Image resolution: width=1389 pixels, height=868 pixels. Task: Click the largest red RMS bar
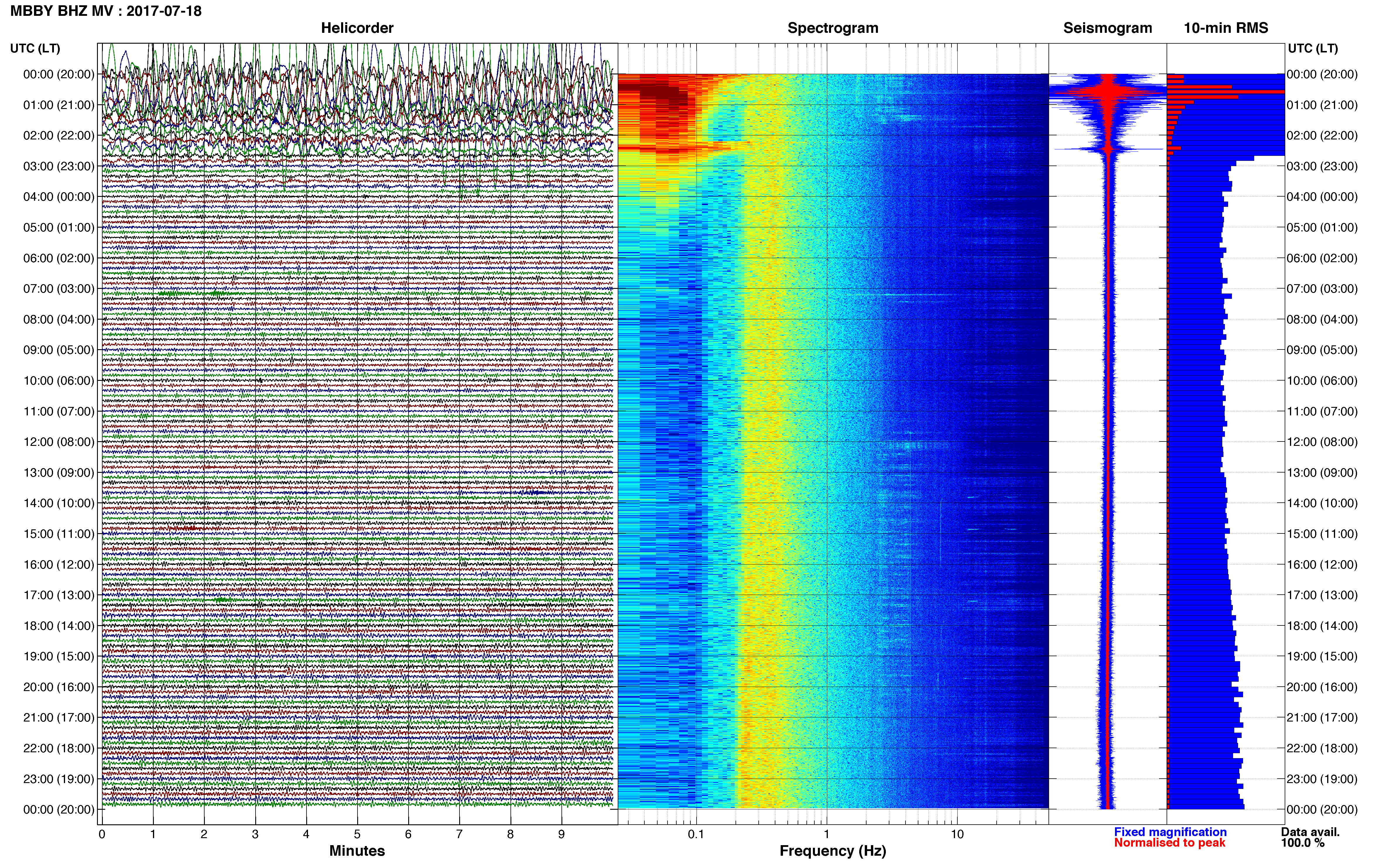pos(1225,92)
